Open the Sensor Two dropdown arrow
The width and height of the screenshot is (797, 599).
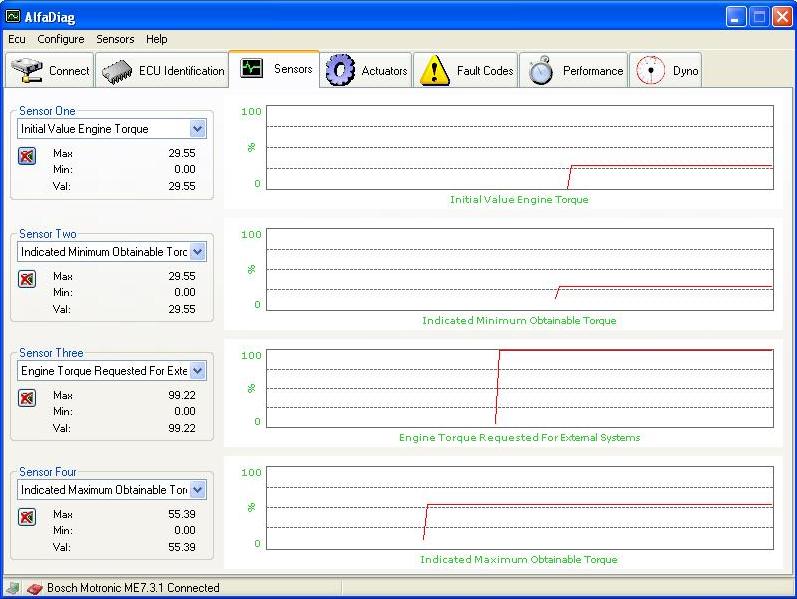[x=198, y=252]
